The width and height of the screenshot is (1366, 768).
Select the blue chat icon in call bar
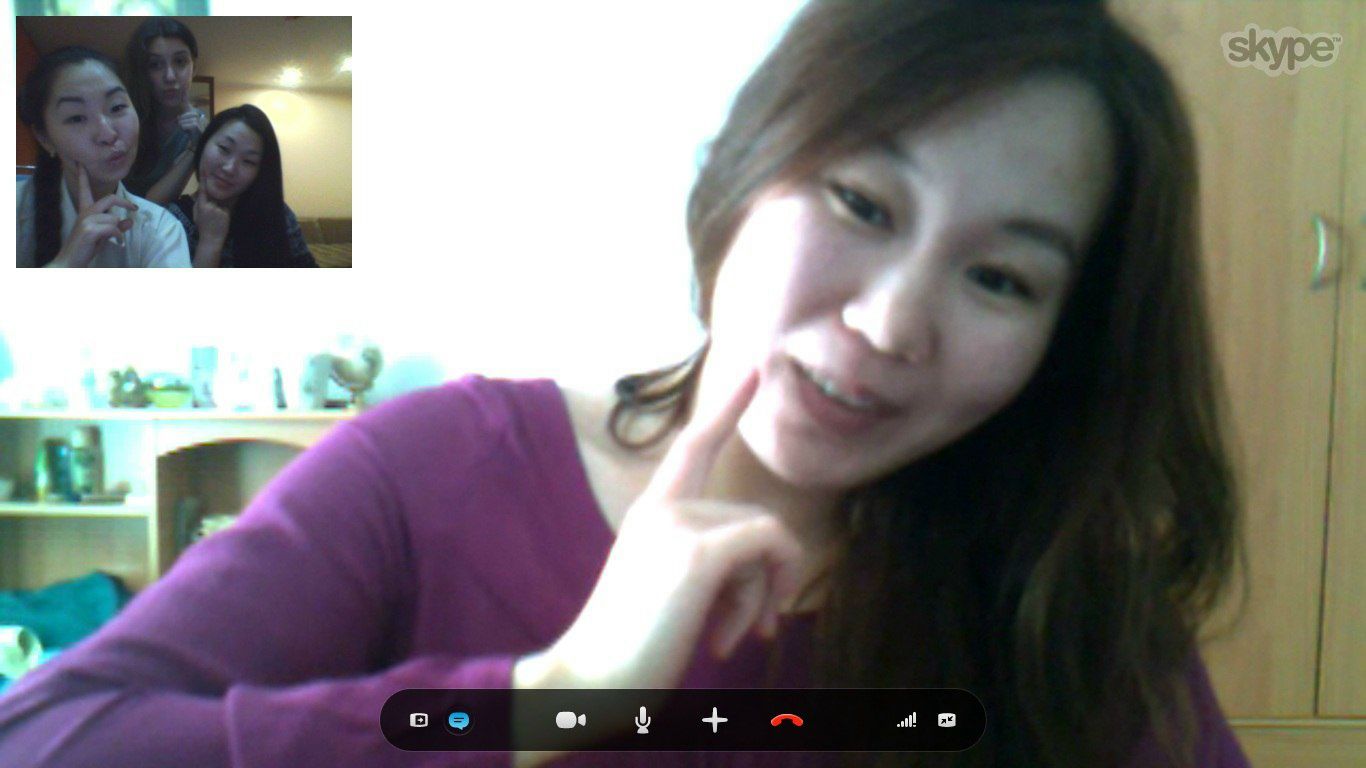coord(459,720)
